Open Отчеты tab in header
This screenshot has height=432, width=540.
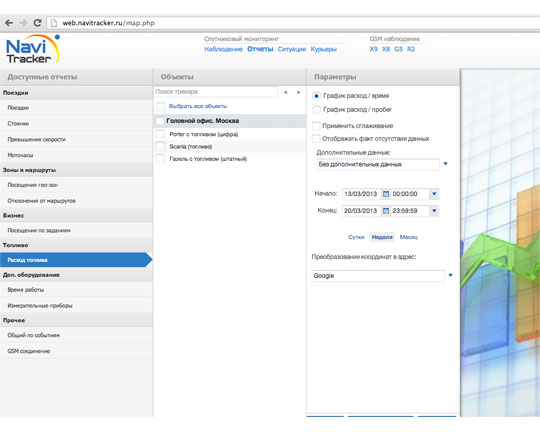point(260,49)
